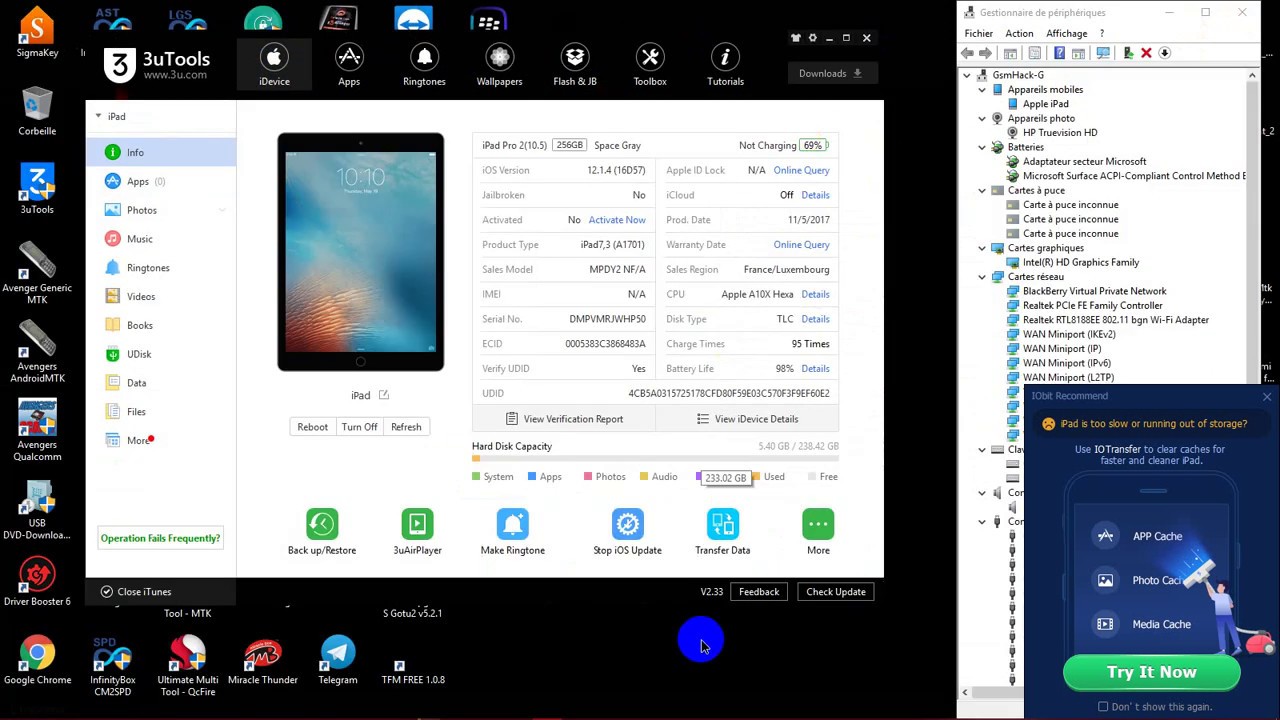
Task: Click the Reboot button
Action: coord(312,427)
